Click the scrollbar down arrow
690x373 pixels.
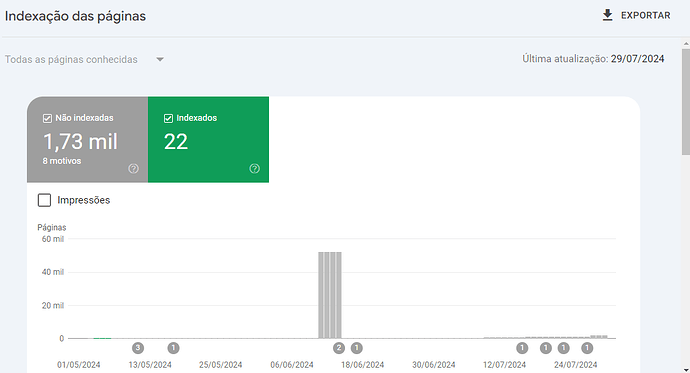(686, 369)
